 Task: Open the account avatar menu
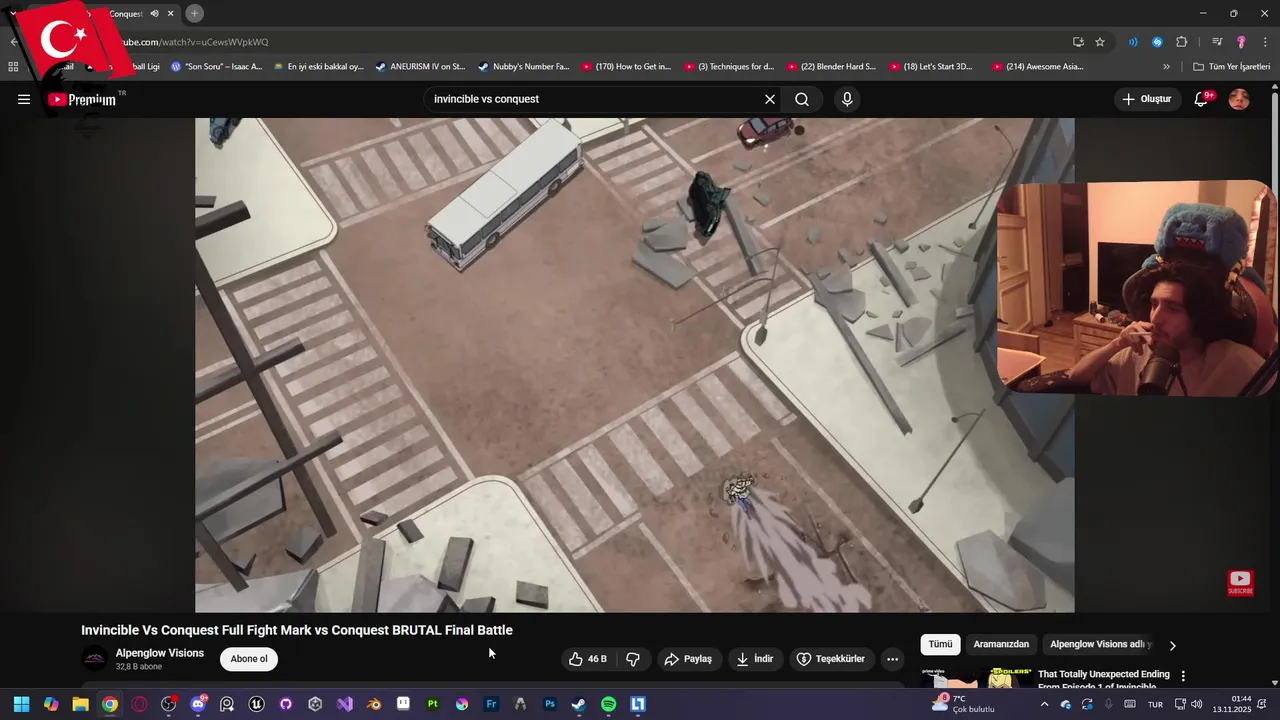[x=1239, y=99]
